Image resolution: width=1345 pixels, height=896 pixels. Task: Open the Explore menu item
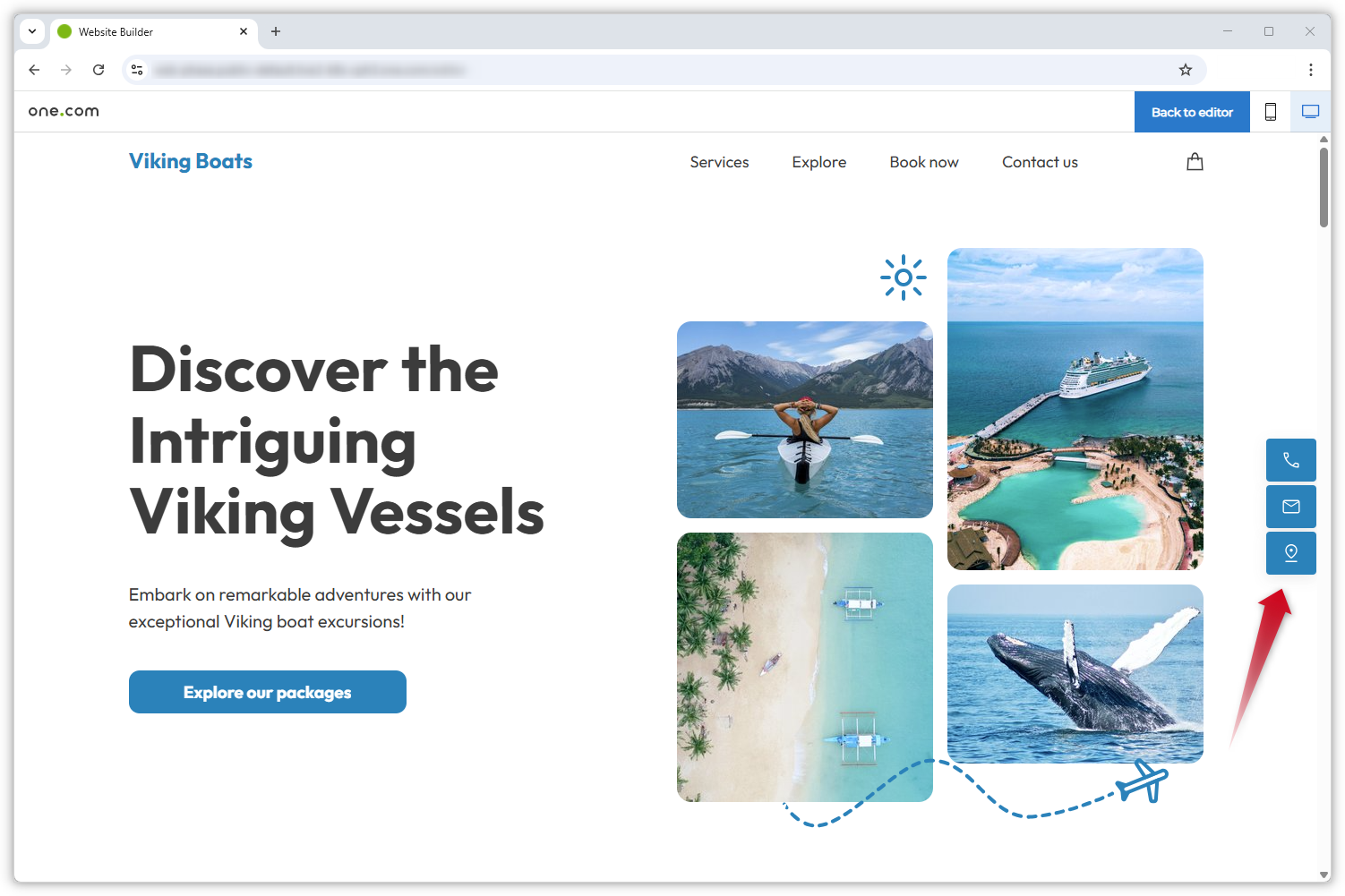(x=819, y=162)
